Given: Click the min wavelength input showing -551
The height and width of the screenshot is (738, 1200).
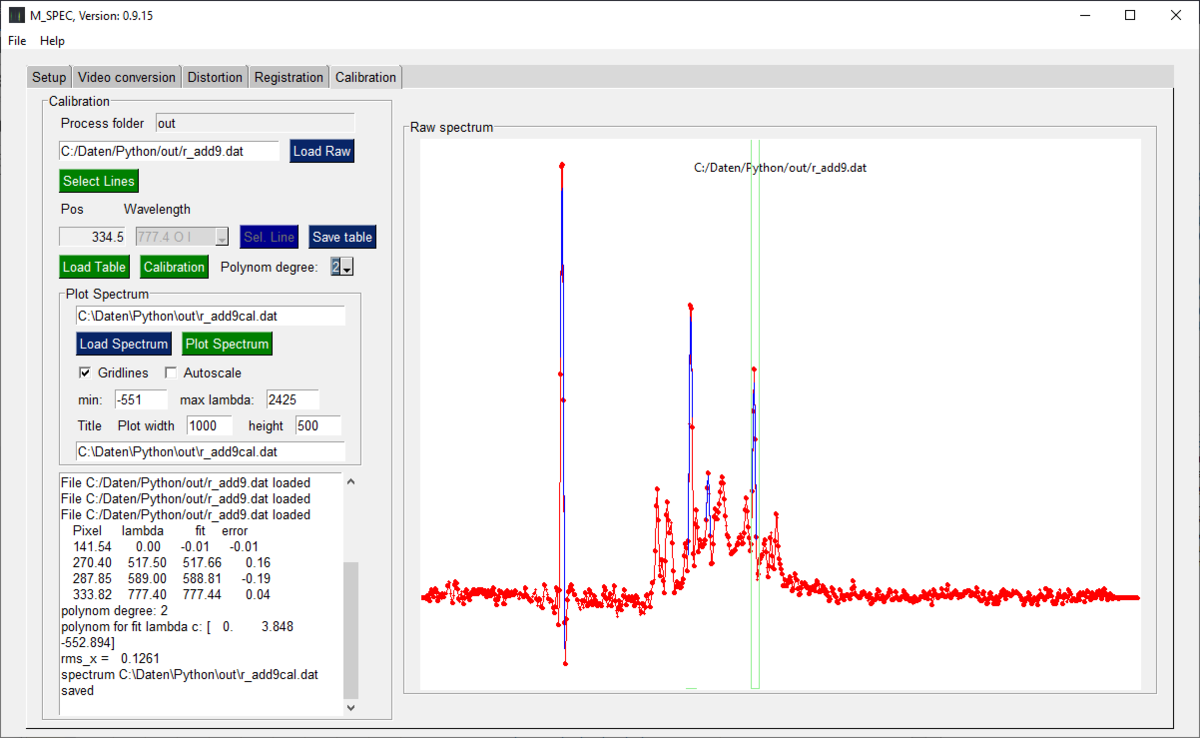Looking at the screenshot, I should [x=140, y=399].
